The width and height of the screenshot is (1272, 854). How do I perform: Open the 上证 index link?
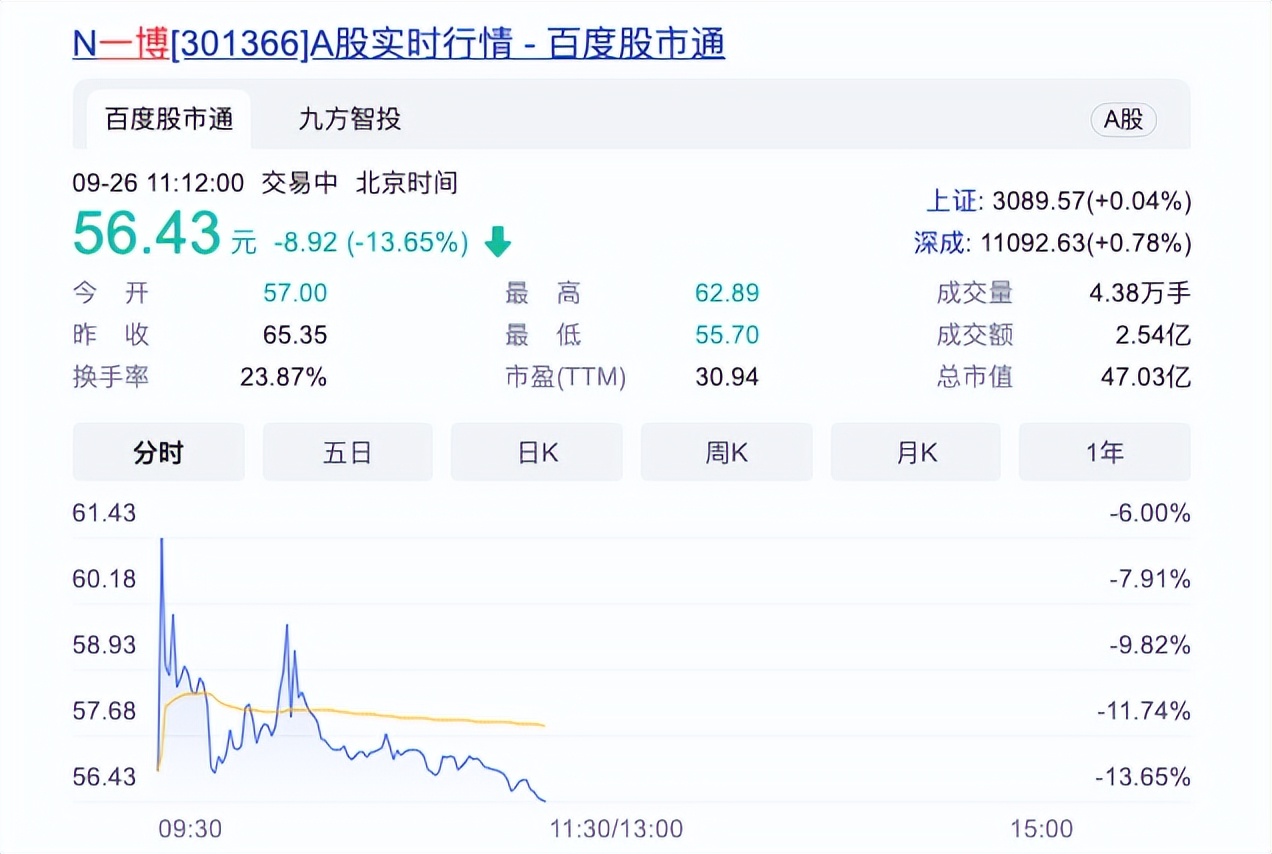coord(950,201)
